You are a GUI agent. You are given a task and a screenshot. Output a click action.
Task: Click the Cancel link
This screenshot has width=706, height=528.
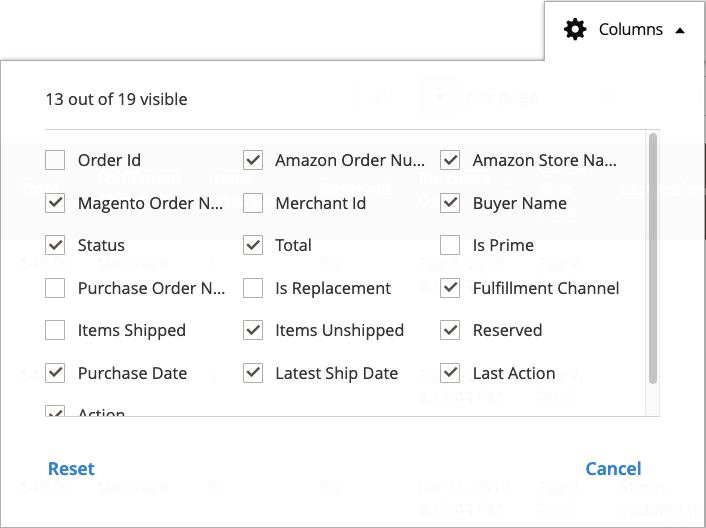tap(613, 469)
